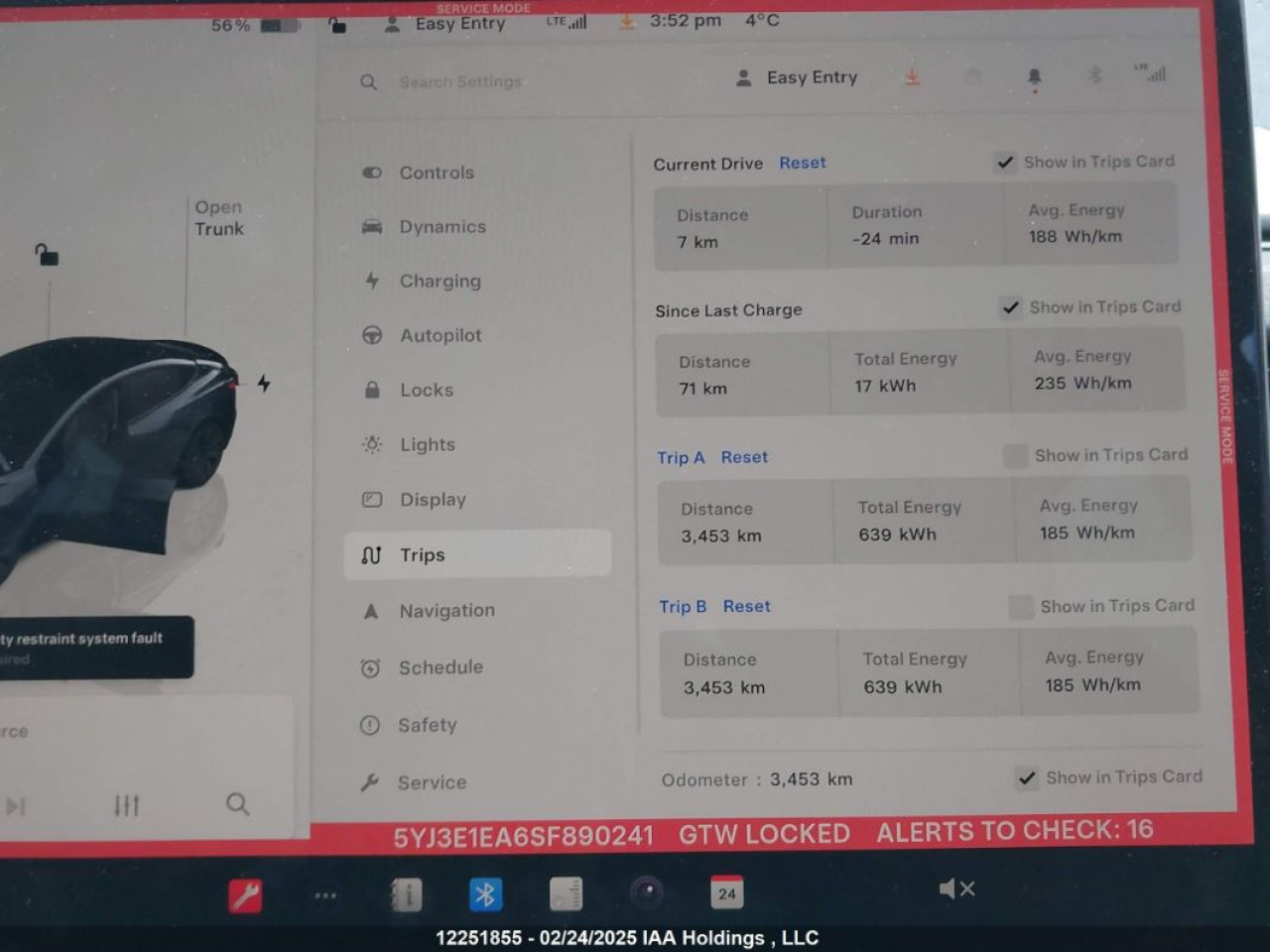1270x952 pixels.
Task: Tap the HomeLink garage icon in settings header
Action: pyautogui.click(x=972, y=75)
